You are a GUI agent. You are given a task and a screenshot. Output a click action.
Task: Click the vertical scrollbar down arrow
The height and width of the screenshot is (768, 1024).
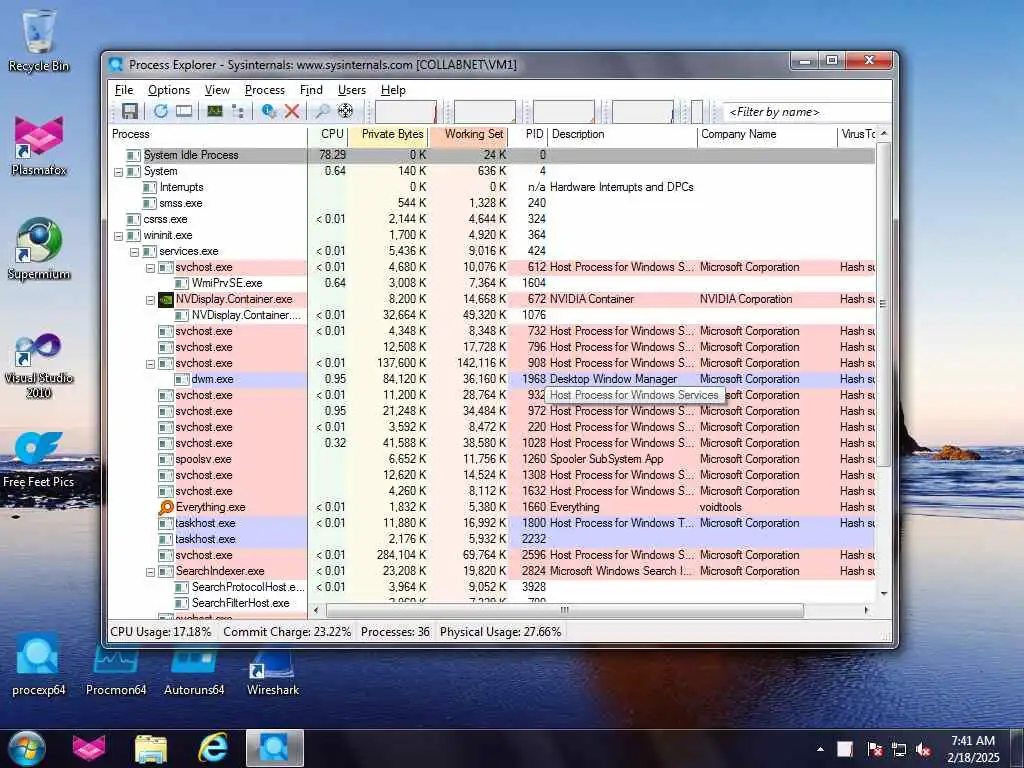pyautogui.click(x=884, y=593)
